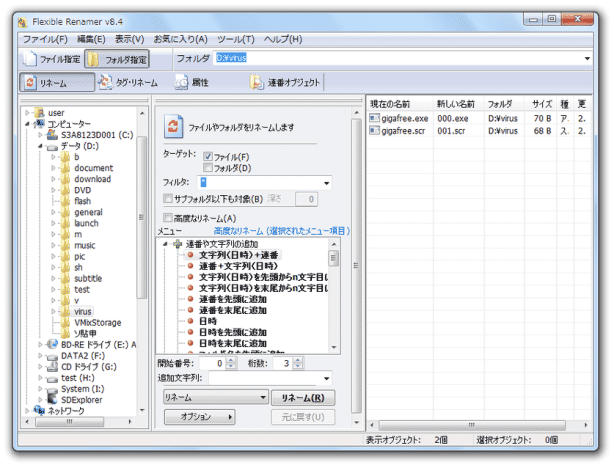Image resolution: width=614 pixels, height=465 pixels.
Task: Click the S3A8123D001 (C:) drive icon
Action: [52, 135]
